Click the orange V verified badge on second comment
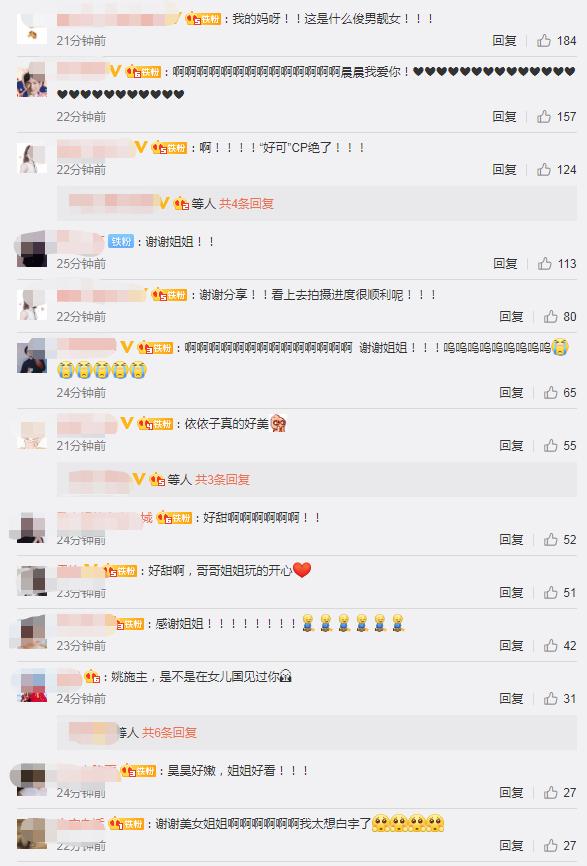Viewport: 587px width, 866px height. coord(115,71)
